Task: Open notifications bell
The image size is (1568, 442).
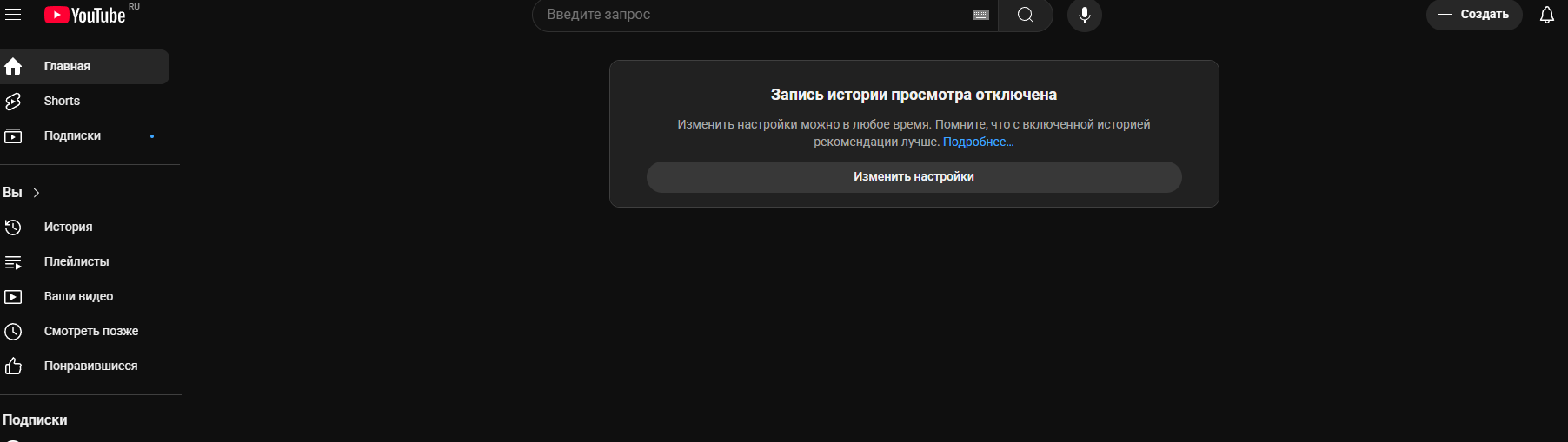Action: 1547,15
